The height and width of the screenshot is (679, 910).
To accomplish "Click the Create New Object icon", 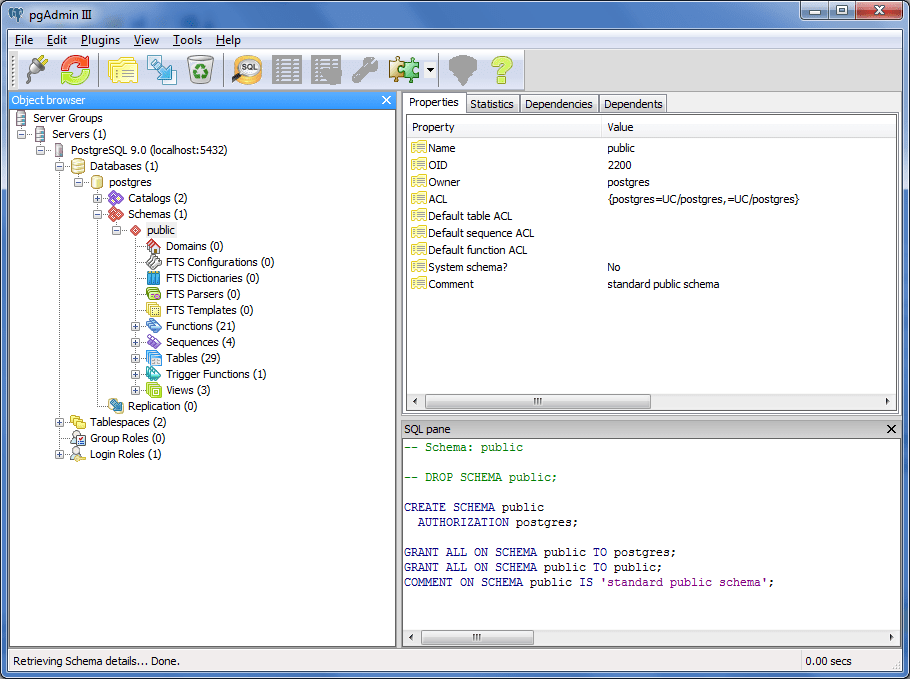I will 162,70.
